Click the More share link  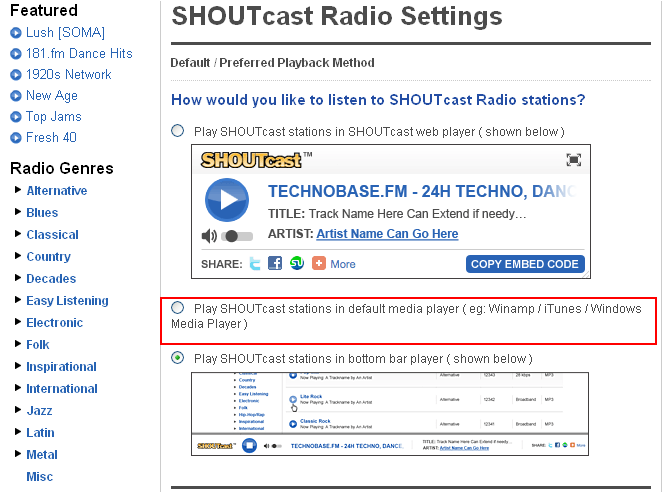pyautogui.click(x=343, y=264)
